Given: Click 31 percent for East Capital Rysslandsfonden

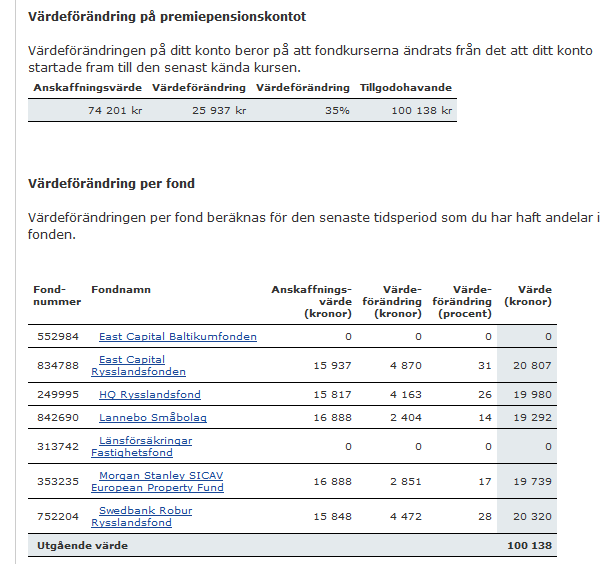Looking at the screenshot, I should (x=485, y=366).
